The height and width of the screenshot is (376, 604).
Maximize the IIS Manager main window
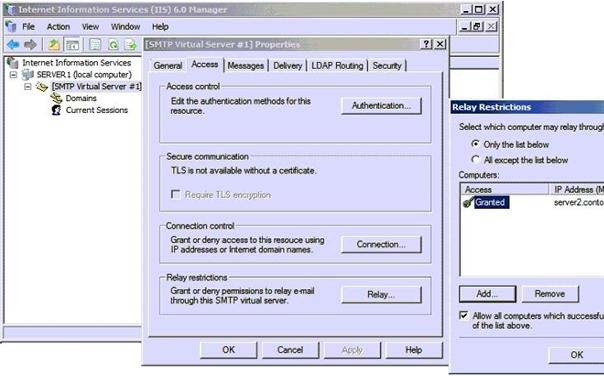point(479,9)
